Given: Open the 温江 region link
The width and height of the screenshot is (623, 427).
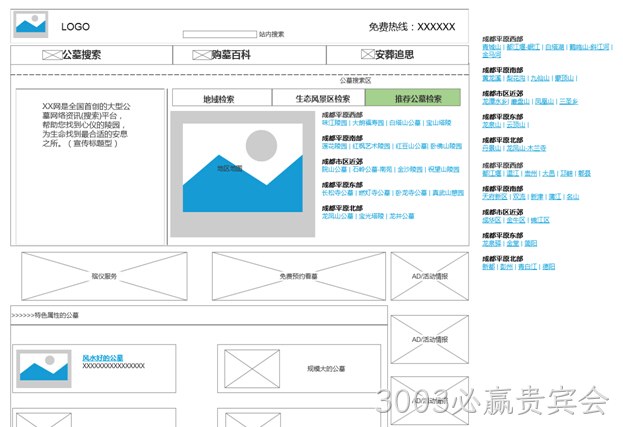Looking at the screenshot, I should click(x=513, y=174).
